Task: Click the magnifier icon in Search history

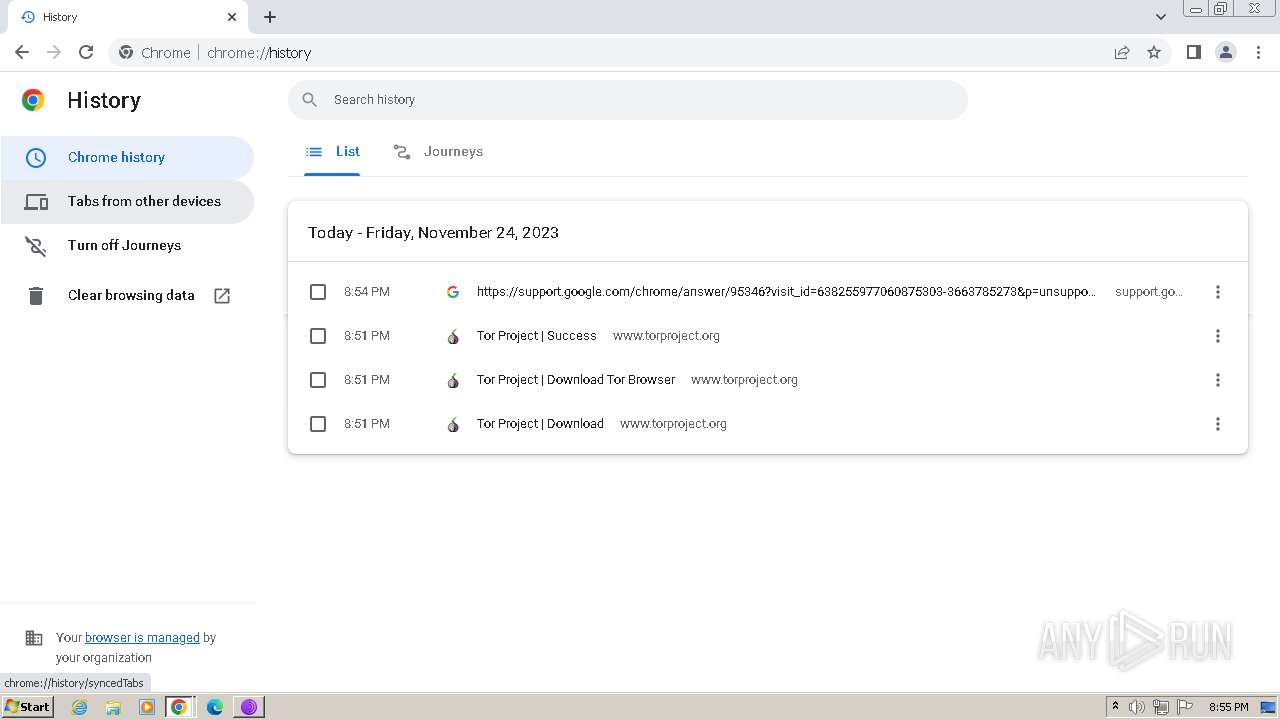Action: tap(310, 100)
